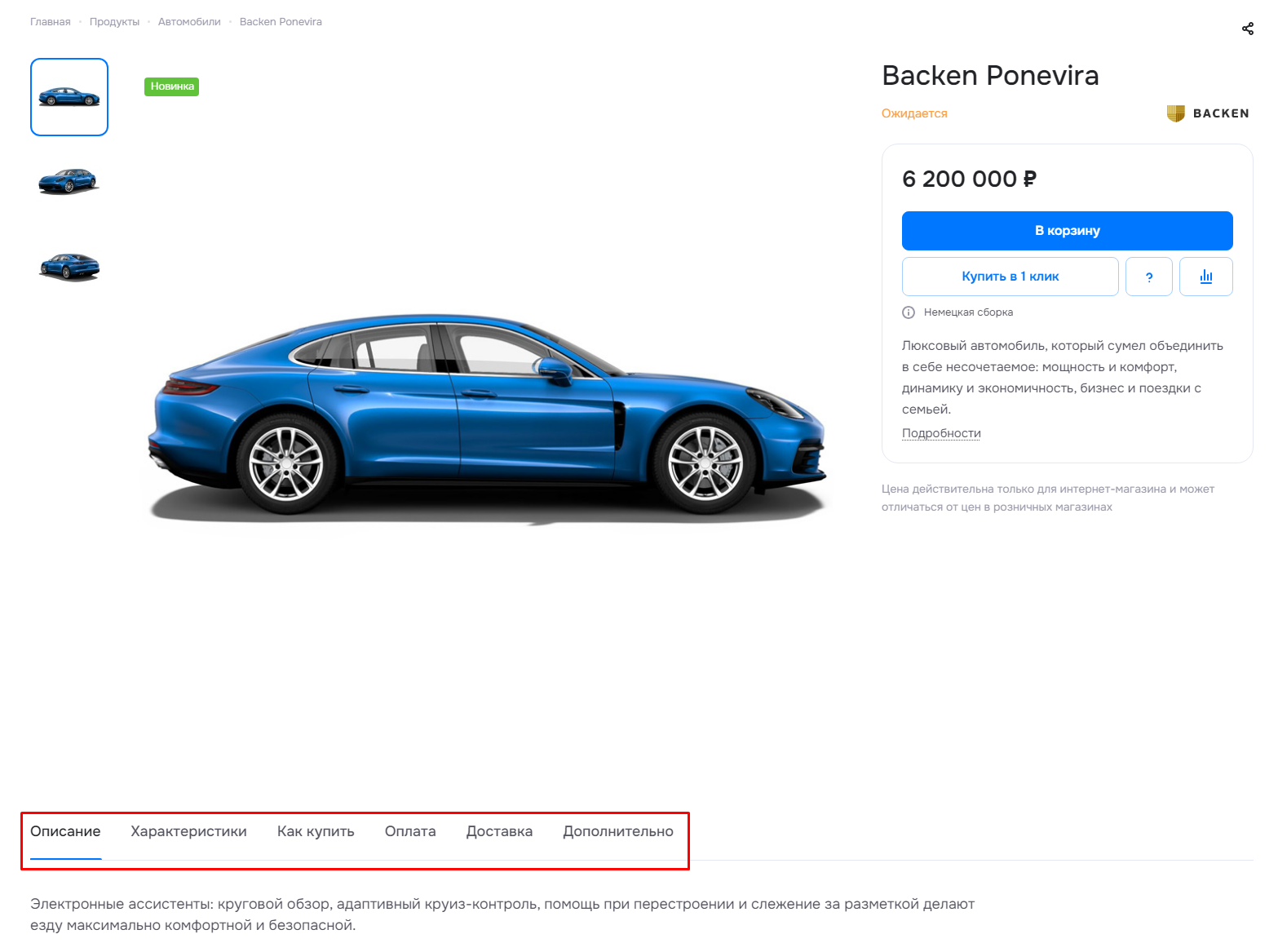1278x952 pixels.
Task: Click the BACKEN brand logo
Action: pyautogui.click(x=1208, y=113)
